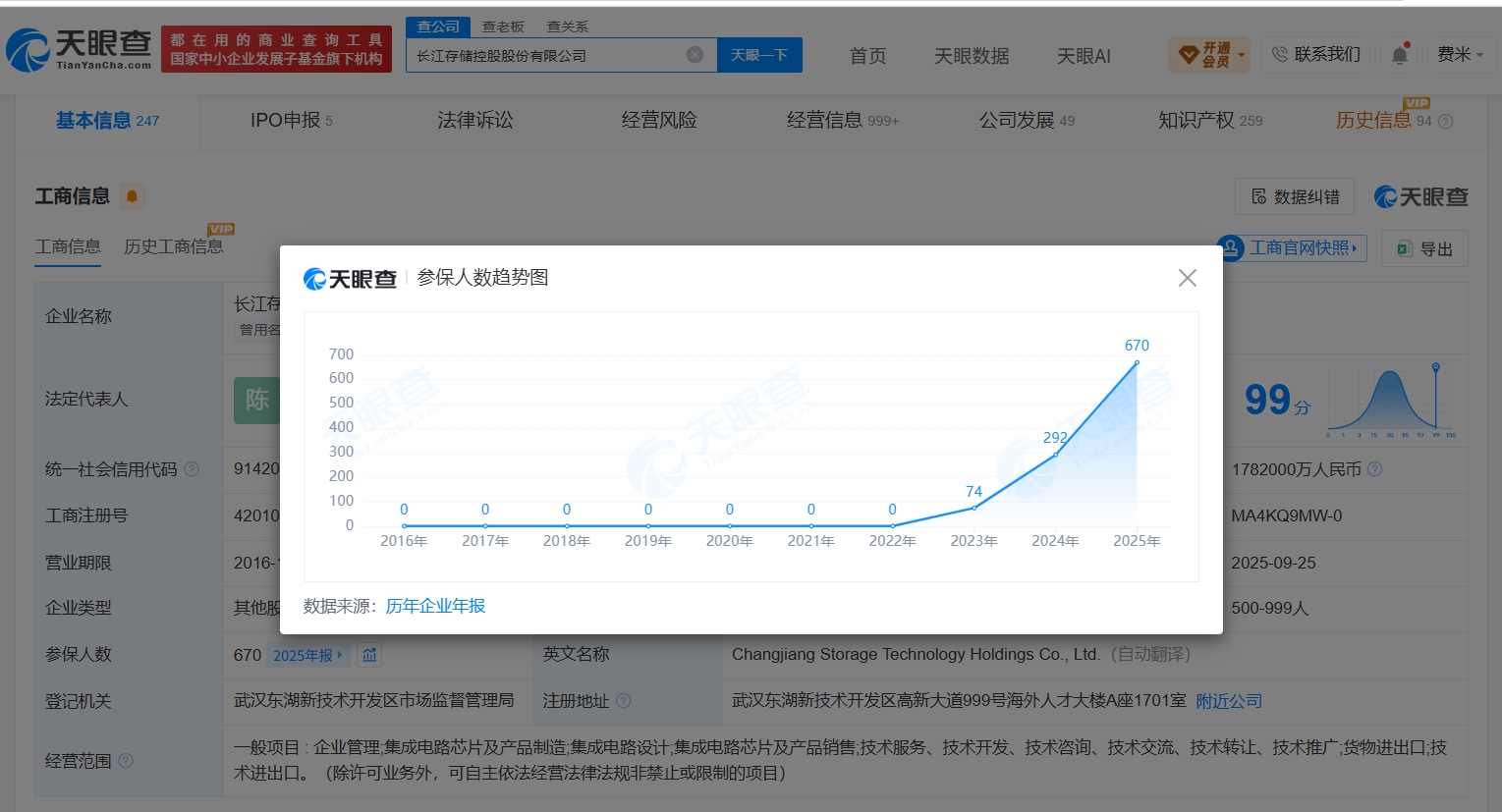Click the 2023年 data point labeled 74
Screen dimensions: 1502x812
pos(974,508)
